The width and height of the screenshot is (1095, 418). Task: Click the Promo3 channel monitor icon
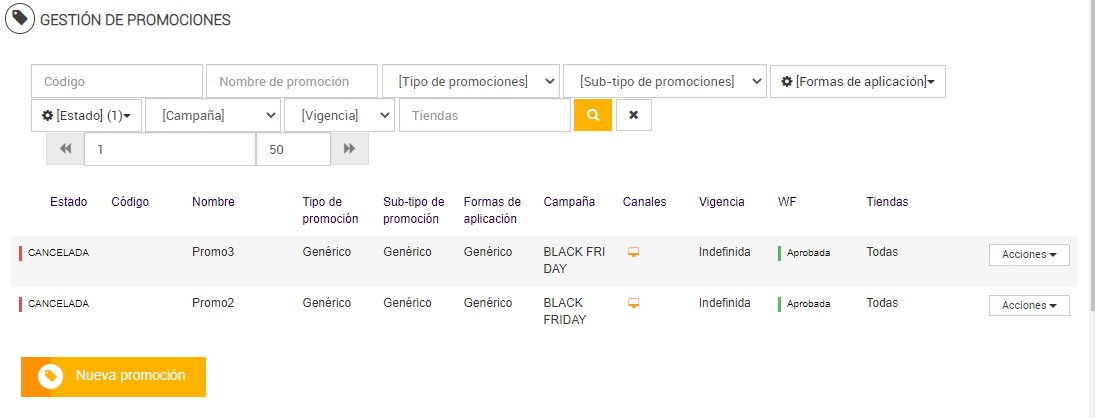pyautogui.click(x=633, y=252)
